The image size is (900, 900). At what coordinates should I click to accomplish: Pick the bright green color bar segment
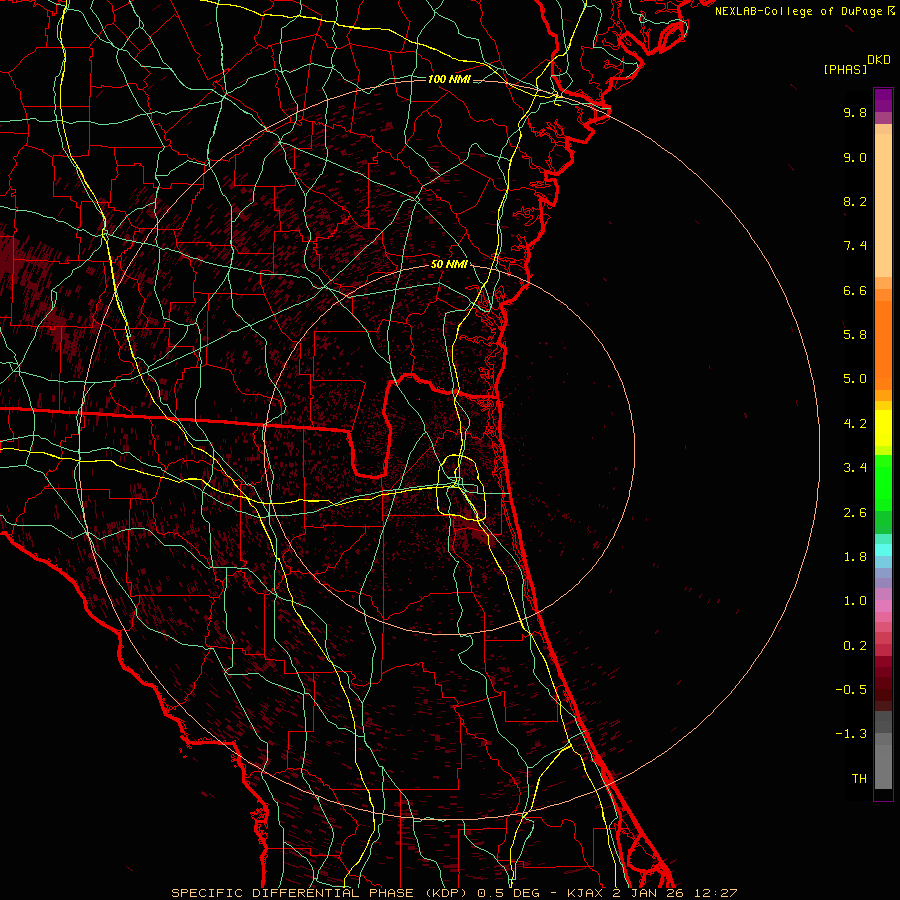tap(883, 482)
